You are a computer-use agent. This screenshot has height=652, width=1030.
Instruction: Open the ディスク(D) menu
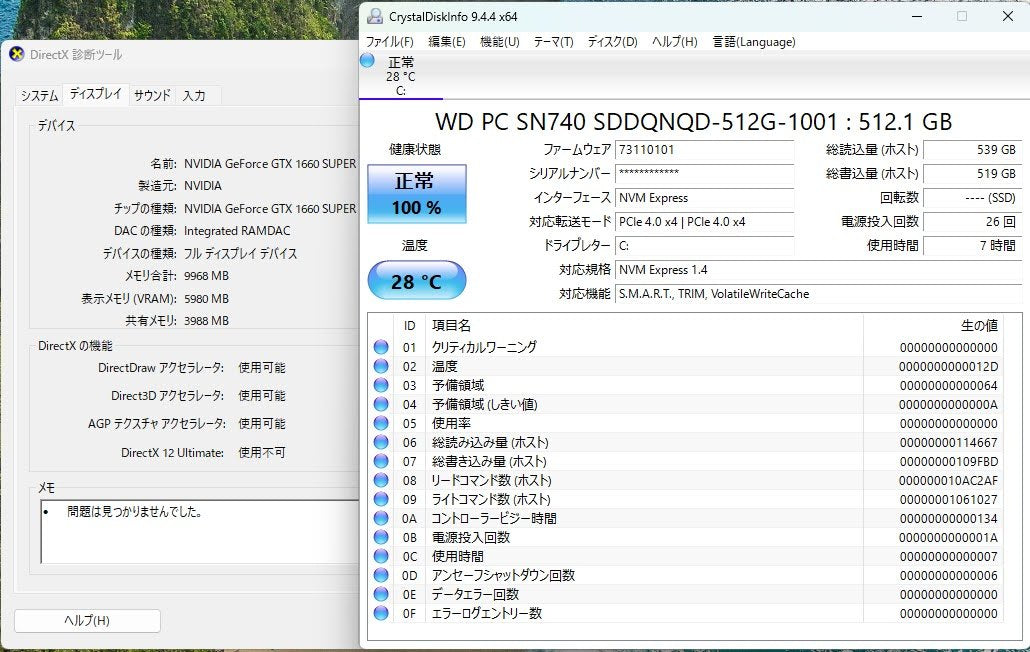pyautogui.click(x=612, y=42)
